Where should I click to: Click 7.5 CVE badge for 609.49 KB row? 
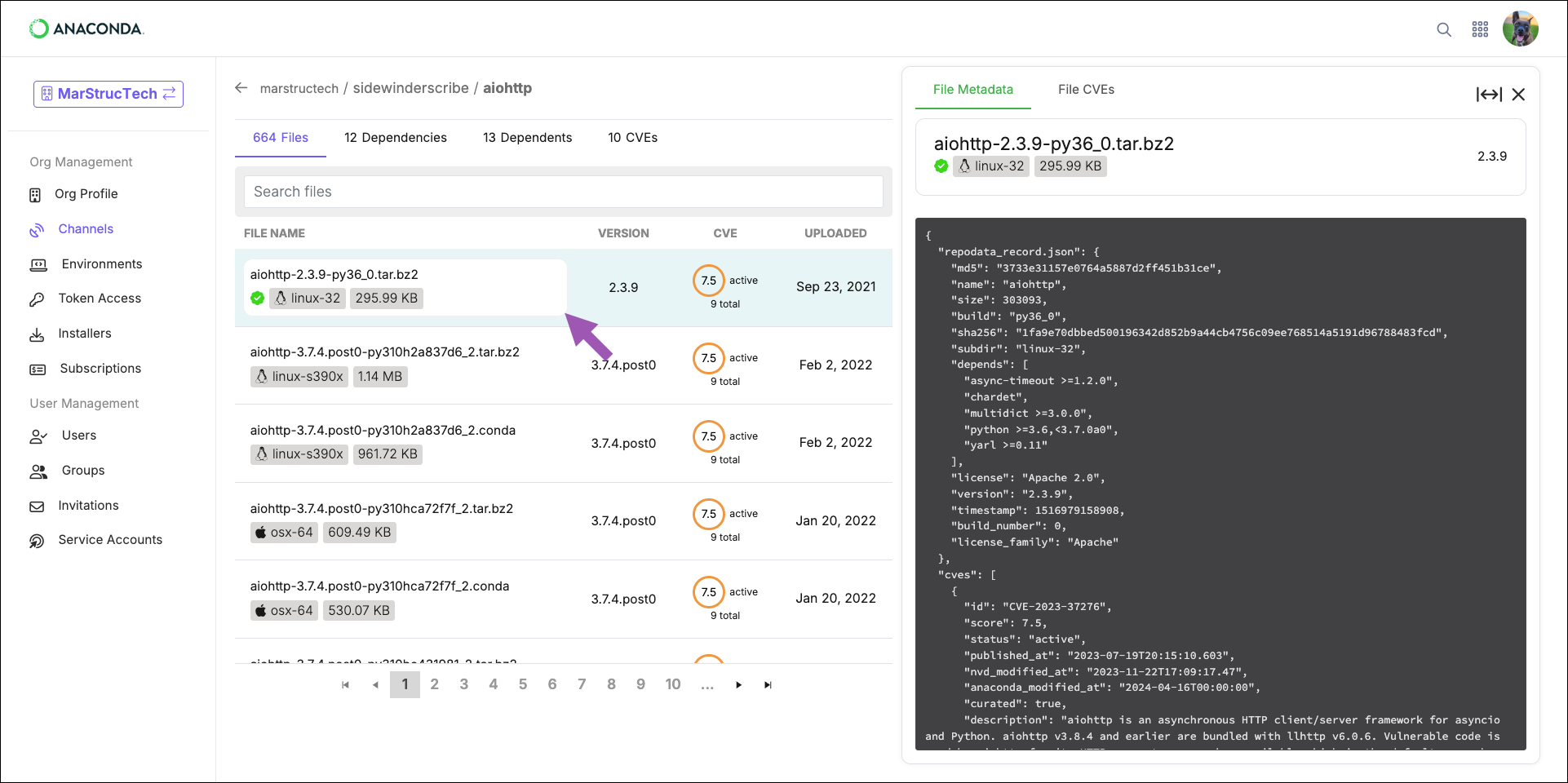pos(709,514)
